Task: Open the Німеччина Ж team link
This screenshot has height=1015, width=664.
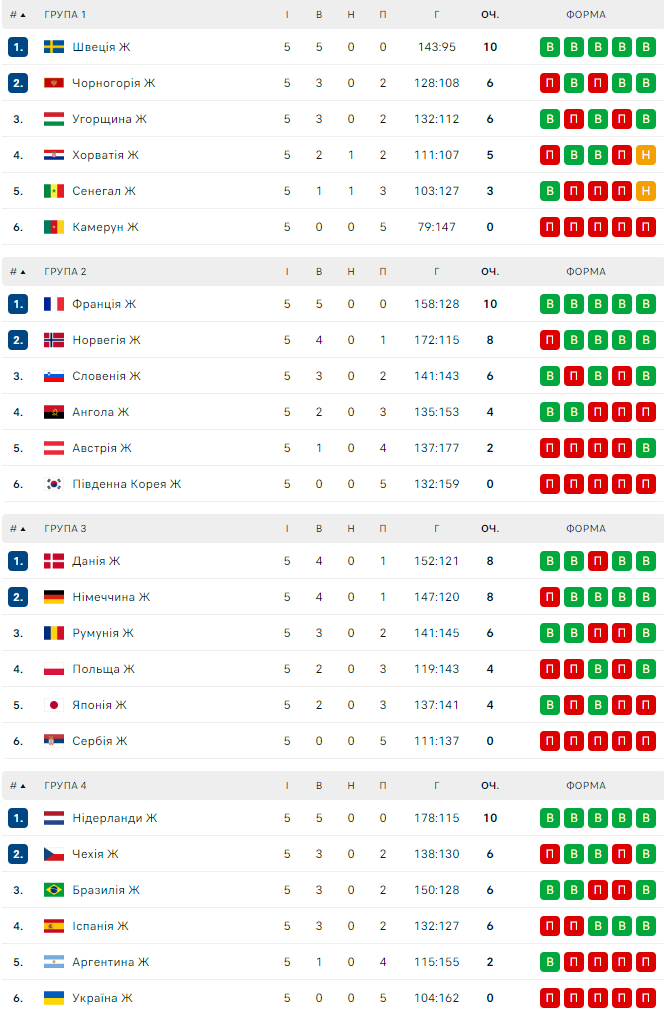Action: click(111, 597)
